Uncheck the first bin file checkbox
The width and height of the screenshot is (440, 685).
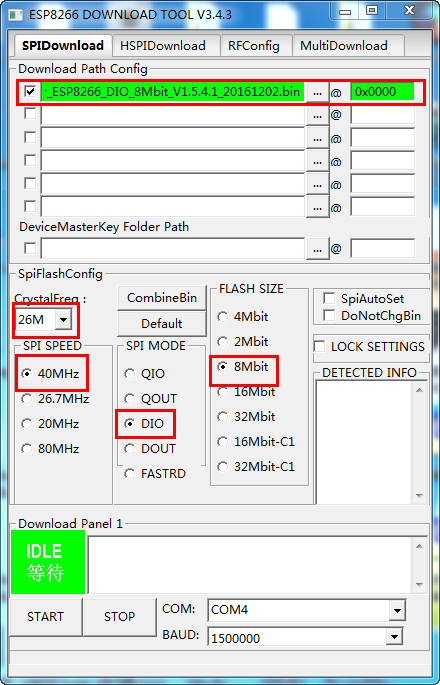pos(30,92)
